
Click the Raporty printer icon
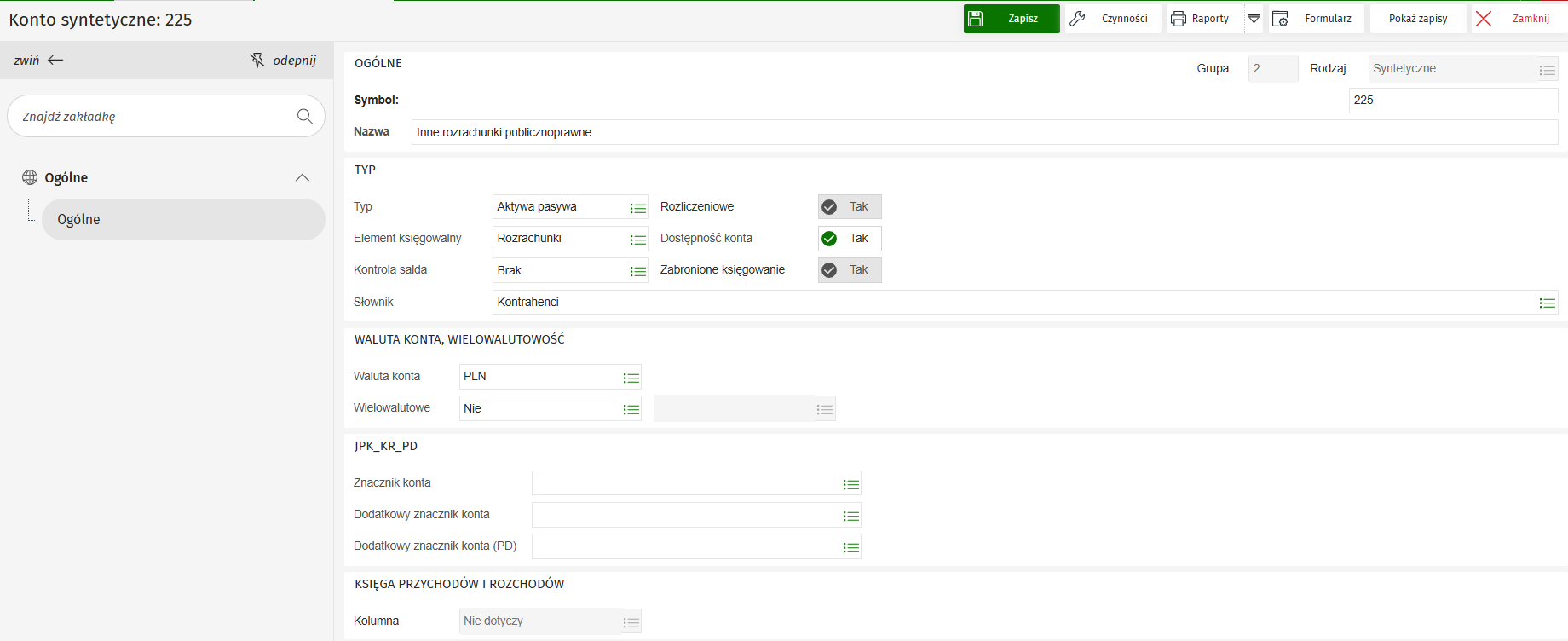coord(1179,19)
